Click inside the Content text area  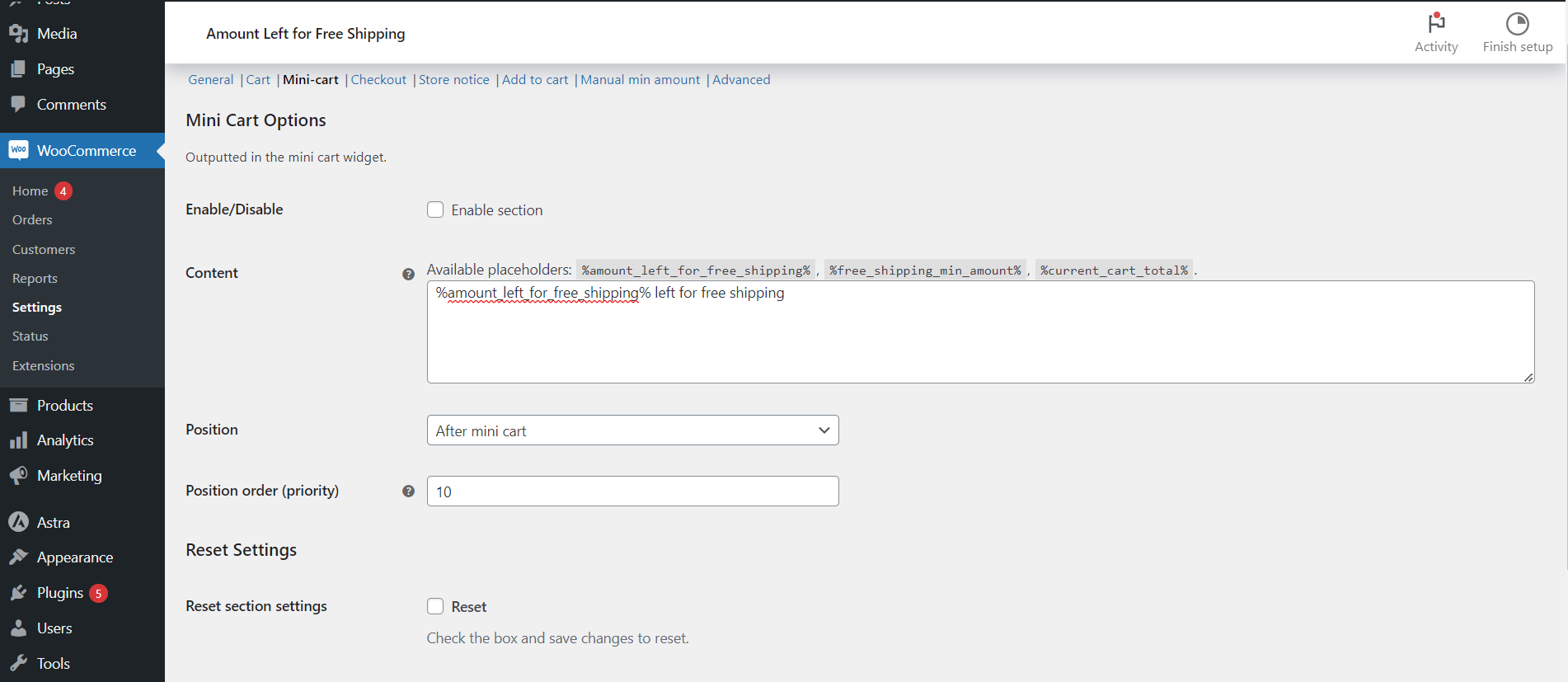[x=979, y=338]
